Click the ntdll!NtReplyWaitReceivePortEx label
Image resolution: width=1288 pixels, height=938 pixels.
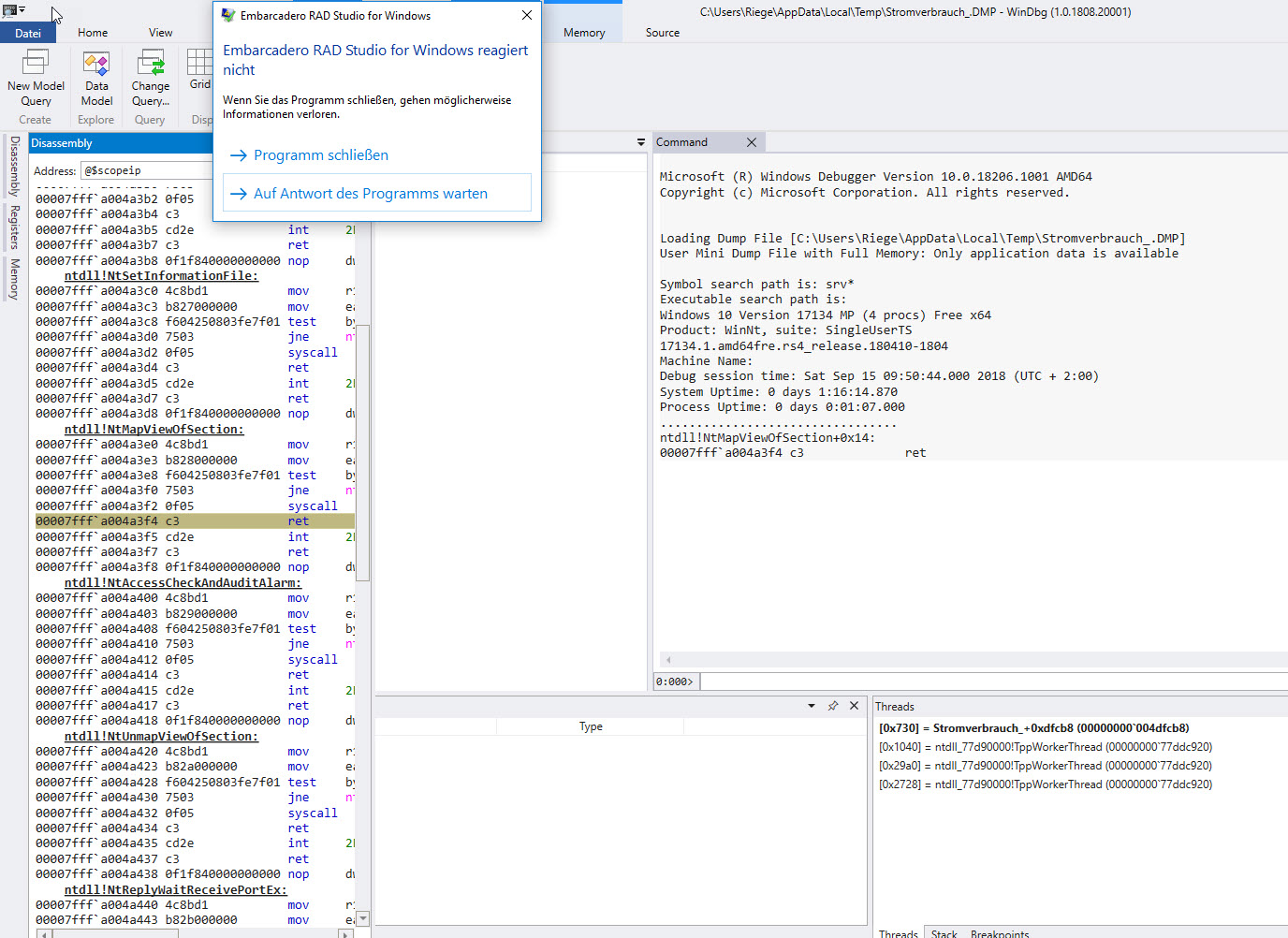point(175,890)
